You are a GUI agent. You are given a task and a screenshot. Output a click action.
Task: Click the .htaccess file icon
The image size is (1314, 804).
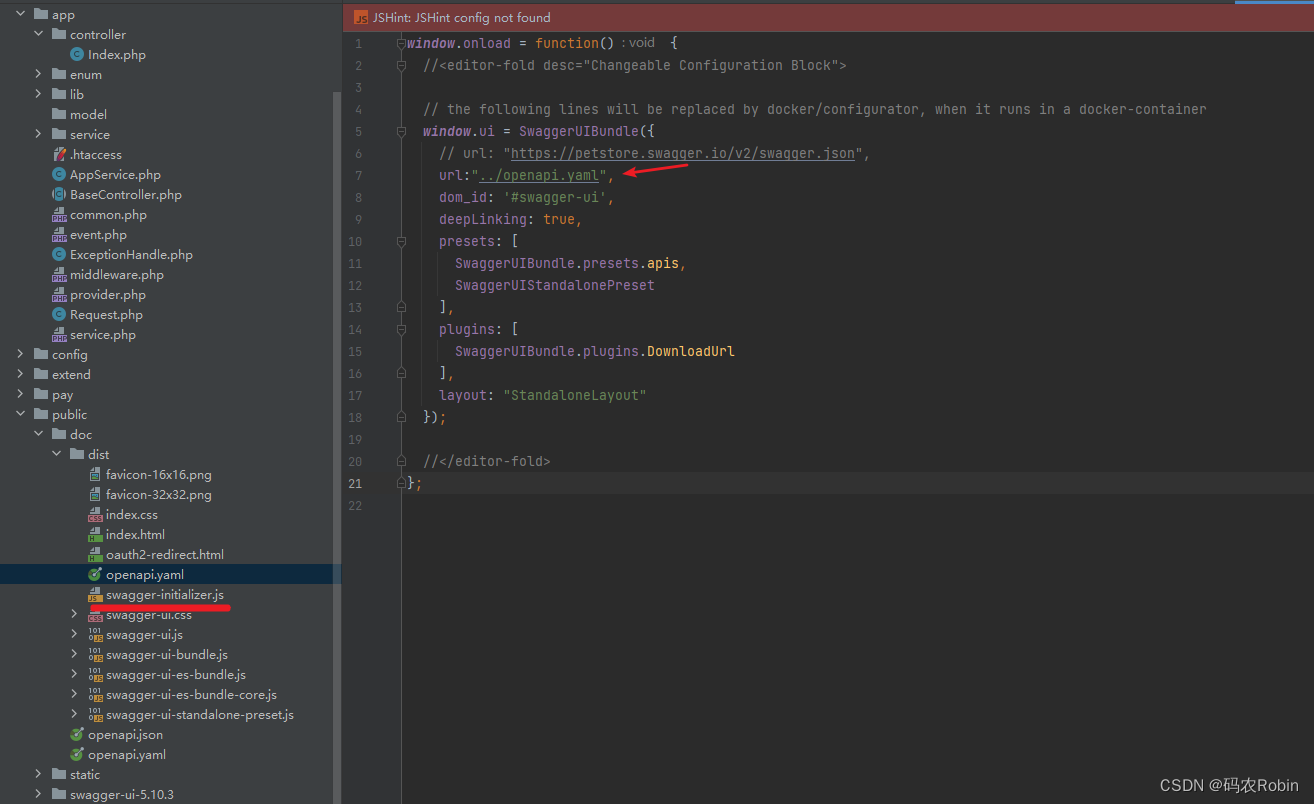pos(59,154)
